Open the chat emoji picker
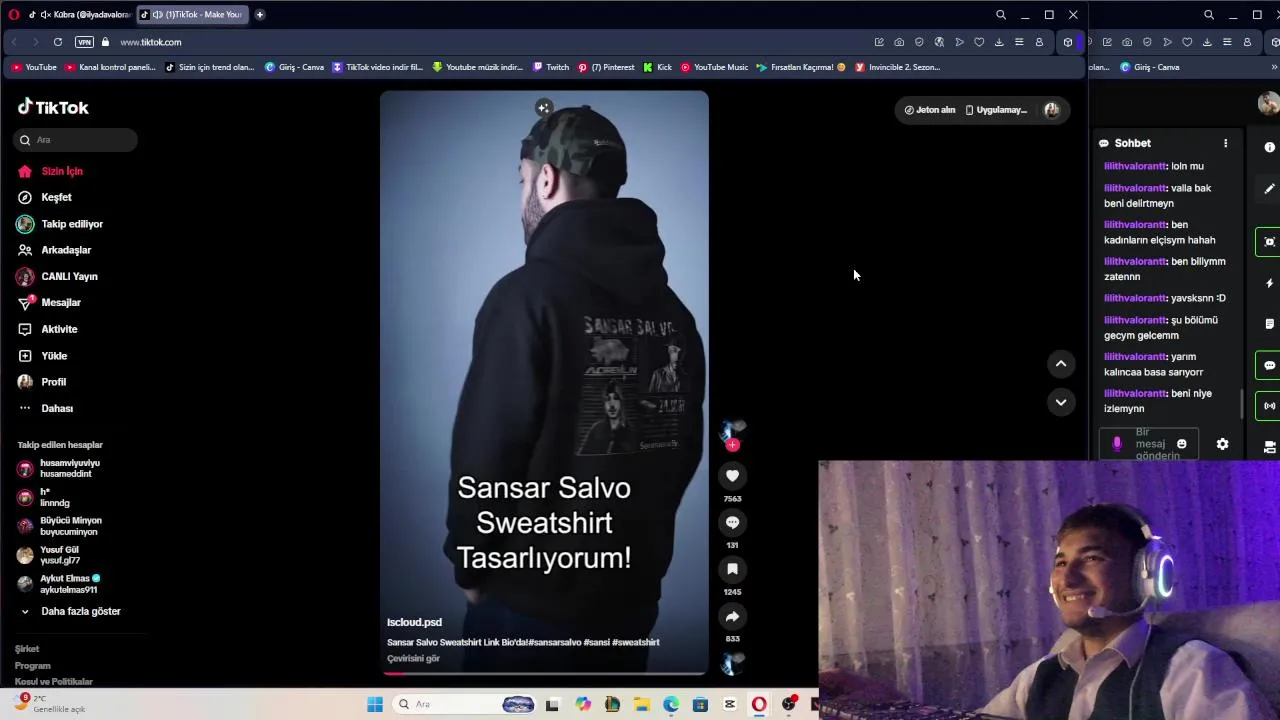Image resolution: width=1280 pixels, height=720 pixels. click(x=1181, y=444)
